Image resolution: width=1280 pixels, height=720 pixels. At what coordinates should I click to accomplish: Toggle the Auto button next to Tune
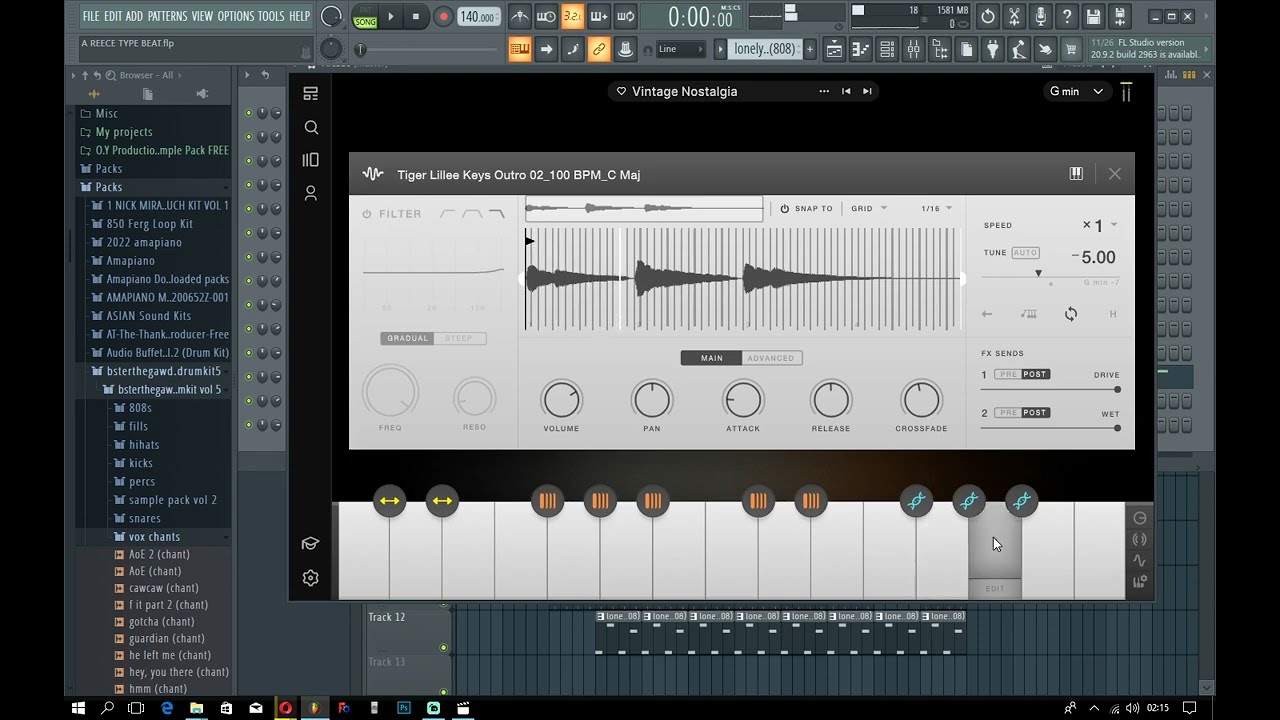[1025, 253]
